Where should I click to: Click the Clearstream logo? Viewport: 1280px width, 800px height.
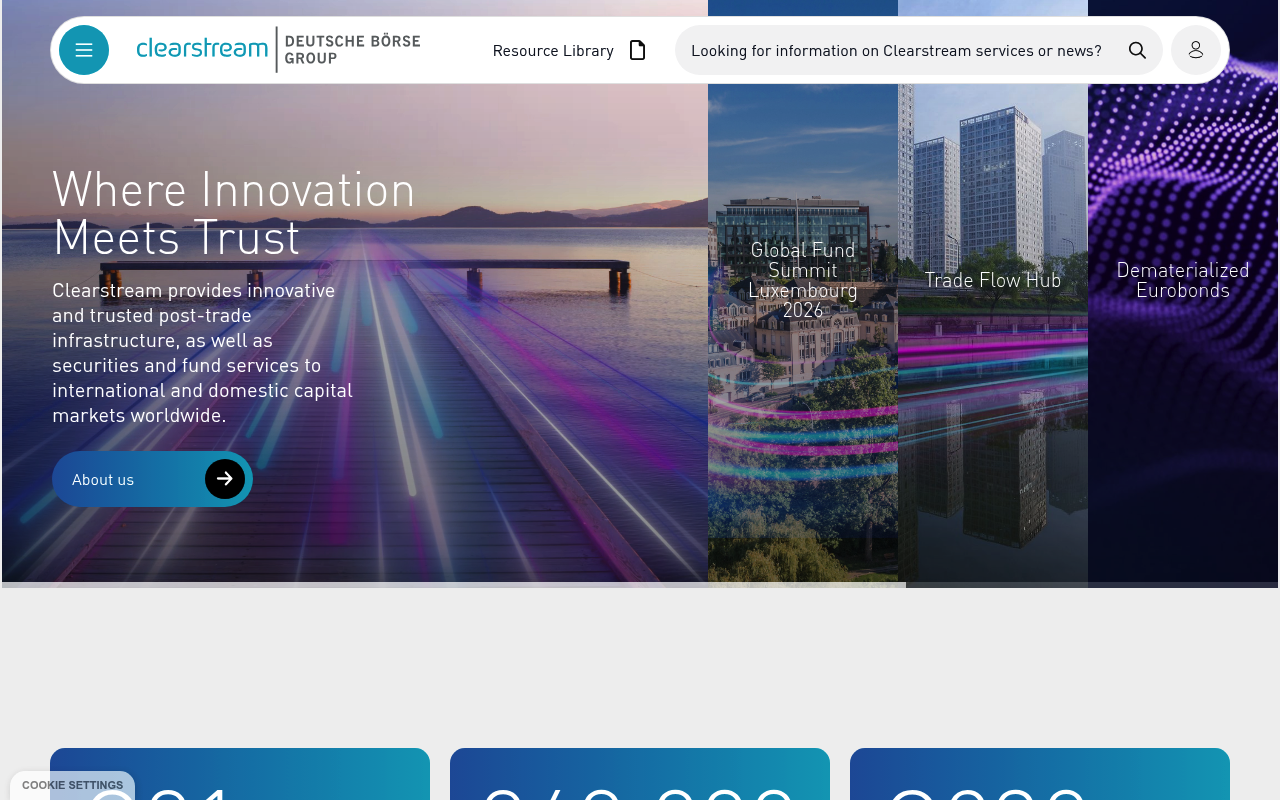click(202, 48)
